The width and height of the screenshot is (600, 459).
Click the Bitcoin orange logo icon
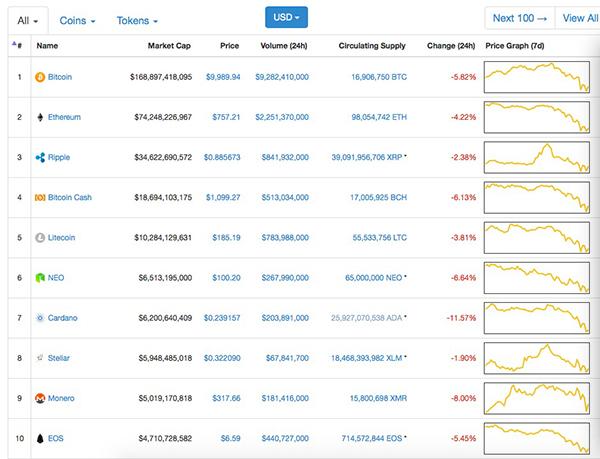(40, 77)
